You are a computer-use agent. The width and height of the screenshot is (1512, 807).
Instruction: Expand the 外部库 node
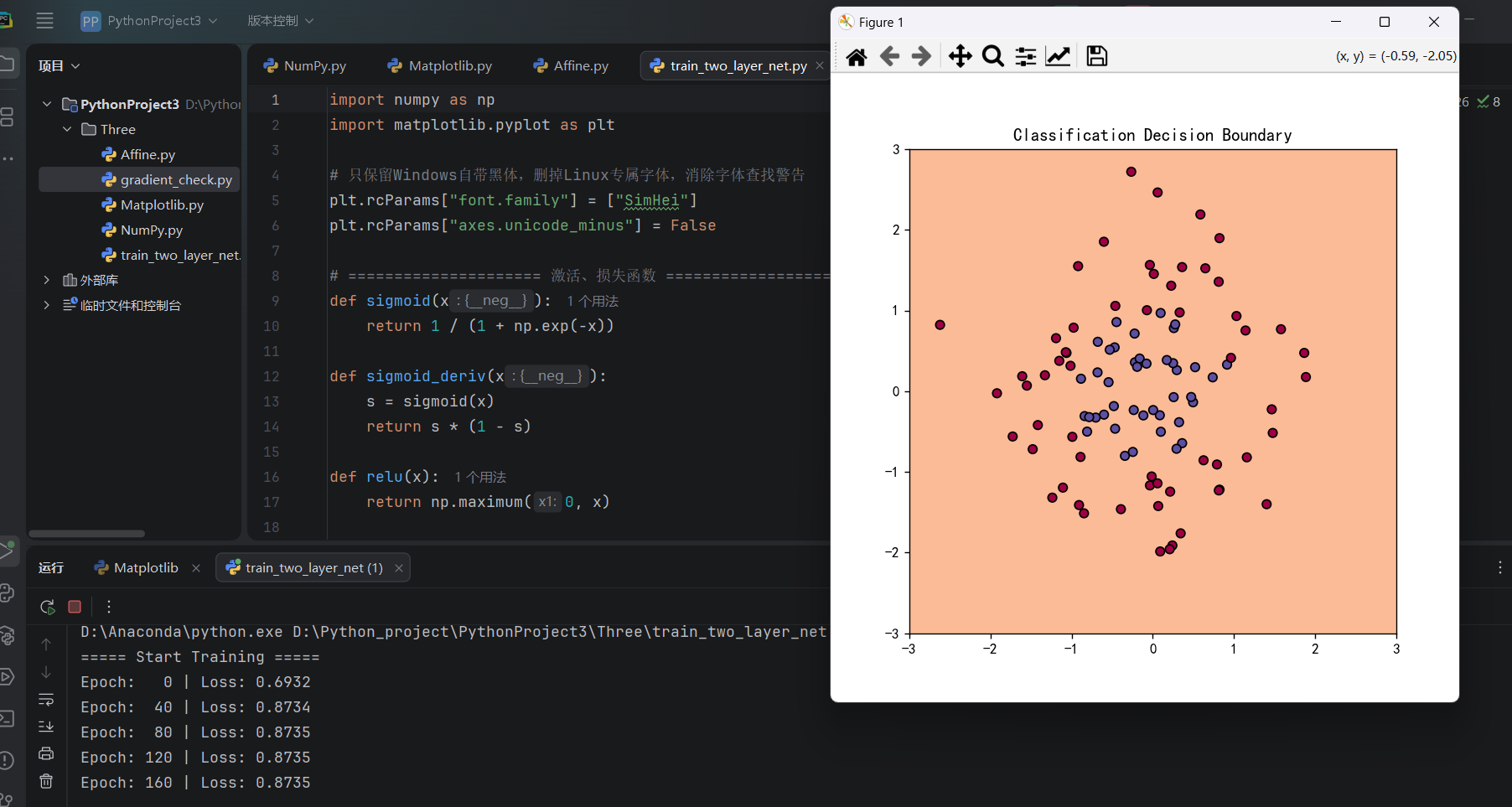point(47,280)
